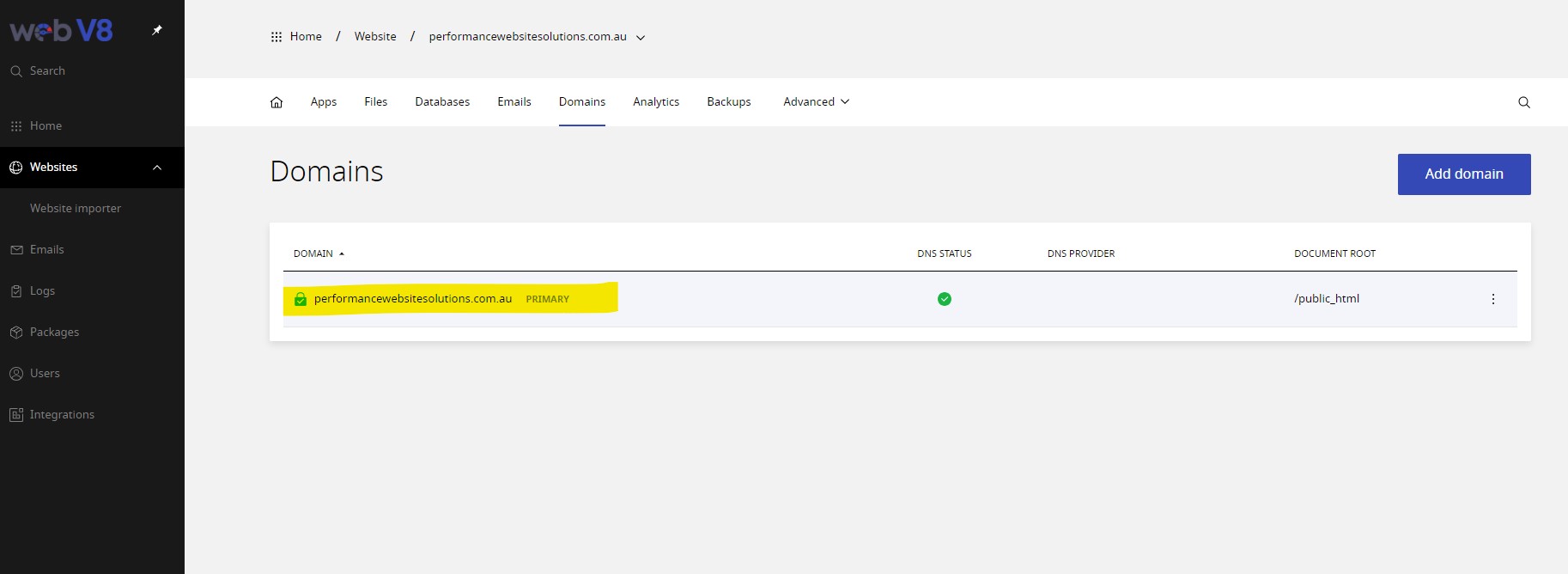
Task: Expand the Advanced dropdown menu
Action: coord(816,101)
